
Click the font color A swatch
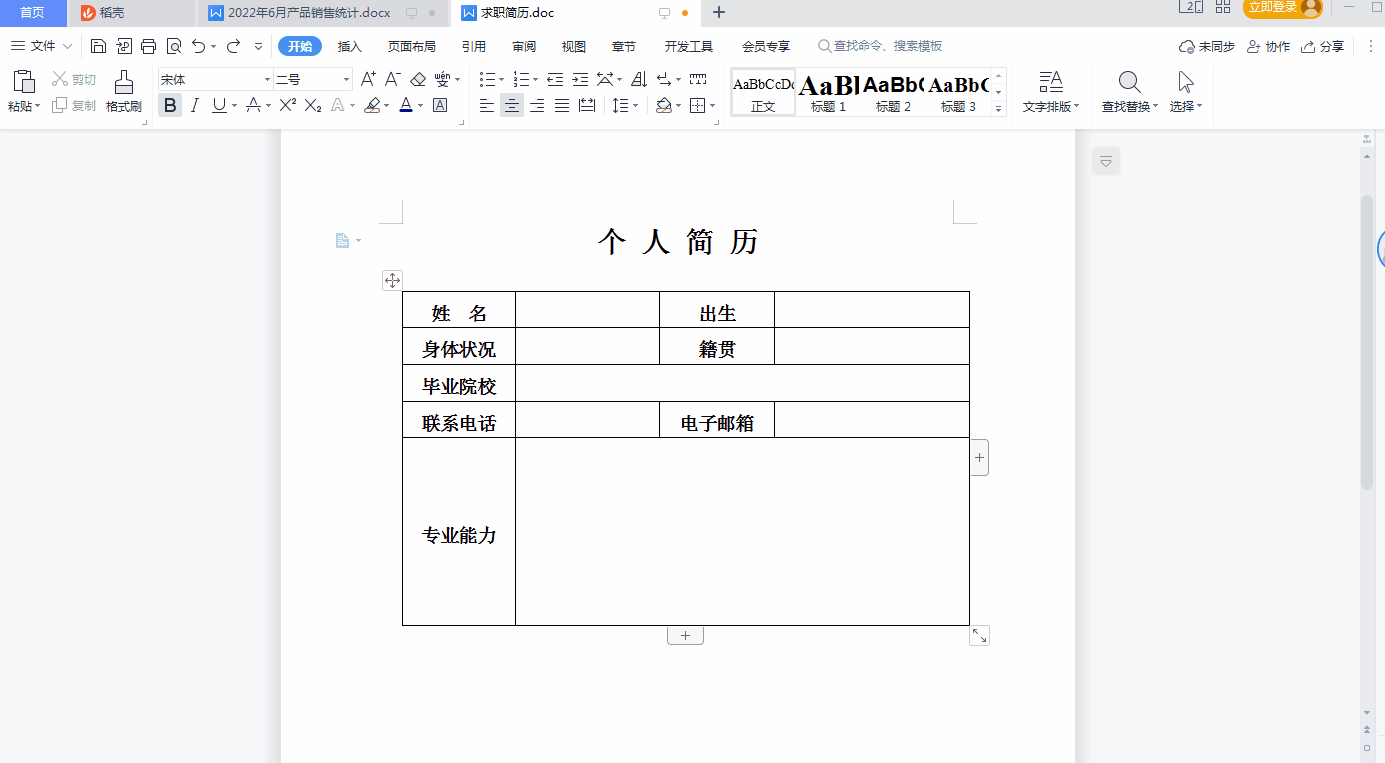pyautogui.click(x=405, y=105)
